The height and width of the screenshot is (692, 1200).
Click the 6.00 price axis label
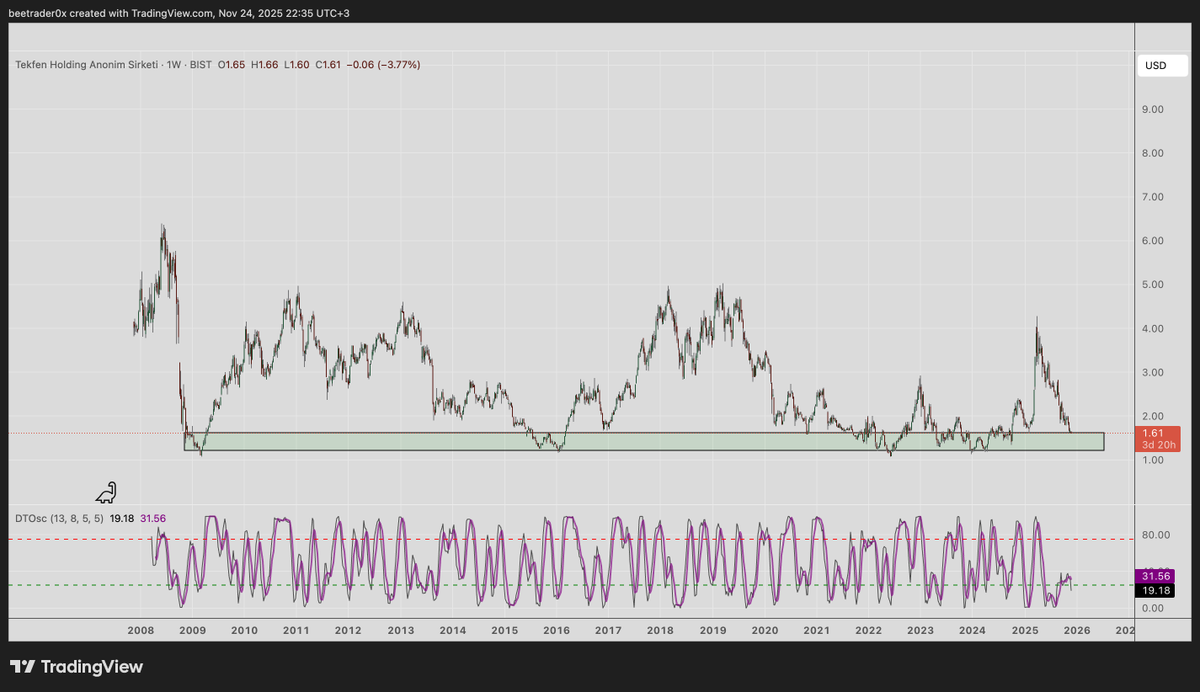click(1155, 241)
